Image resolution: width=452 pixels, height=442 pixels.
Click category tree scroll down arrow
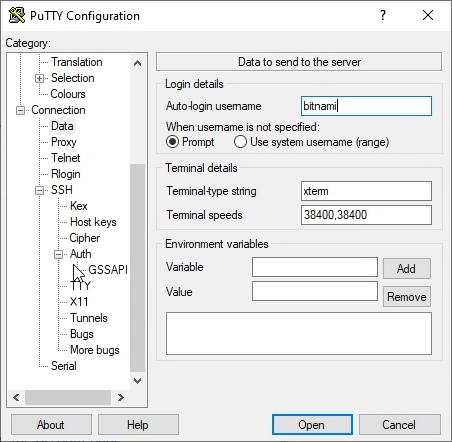coord(137,380)
